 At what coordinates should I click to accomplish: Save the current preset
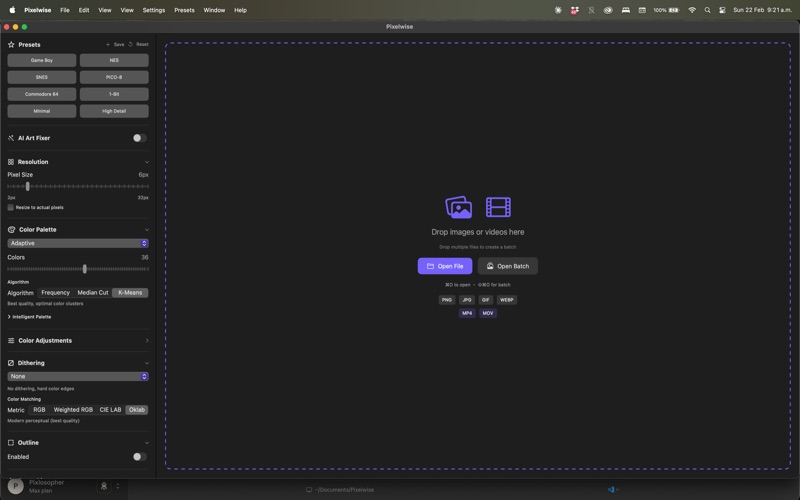click(x=115, y=44)
